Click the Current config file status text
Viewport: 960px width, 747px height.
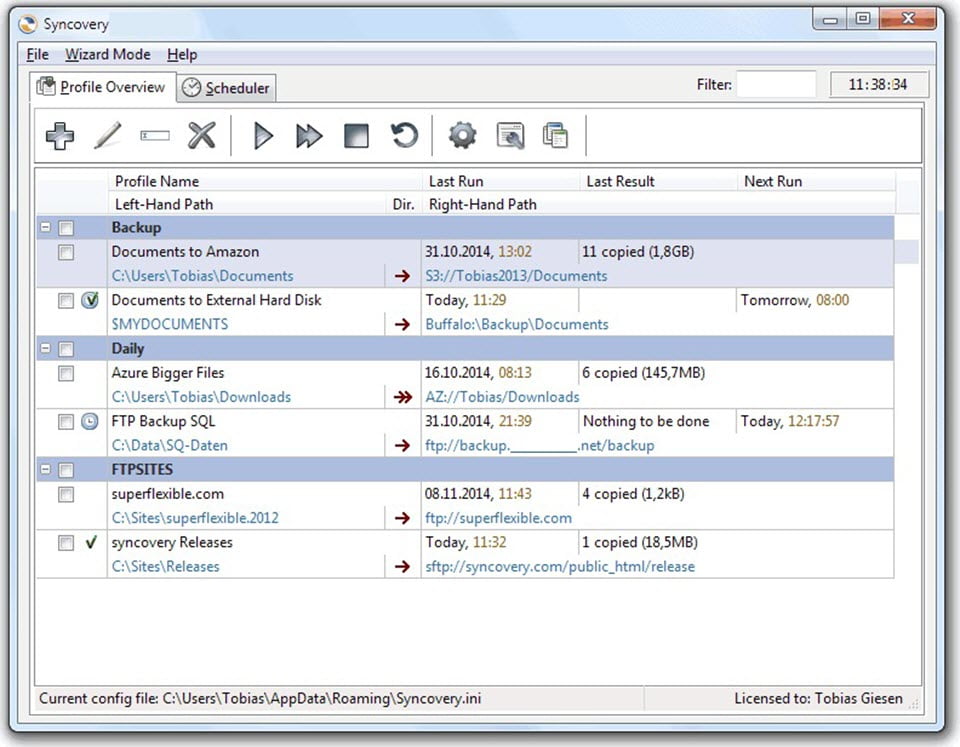coord(260,699)
